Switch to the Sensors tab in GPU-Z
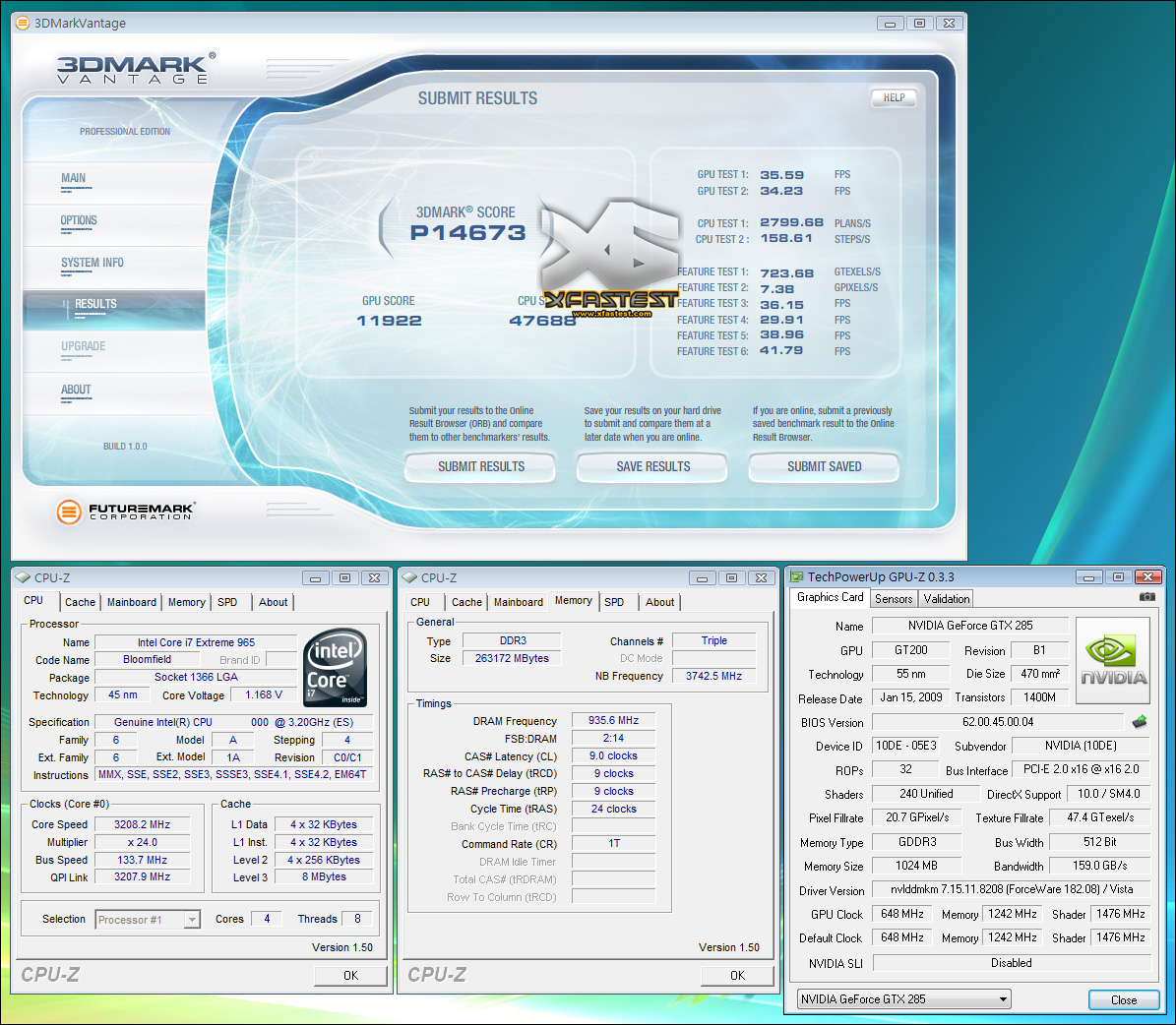The height and width of the screenshot is (1025, 1176). click(894, 598)
